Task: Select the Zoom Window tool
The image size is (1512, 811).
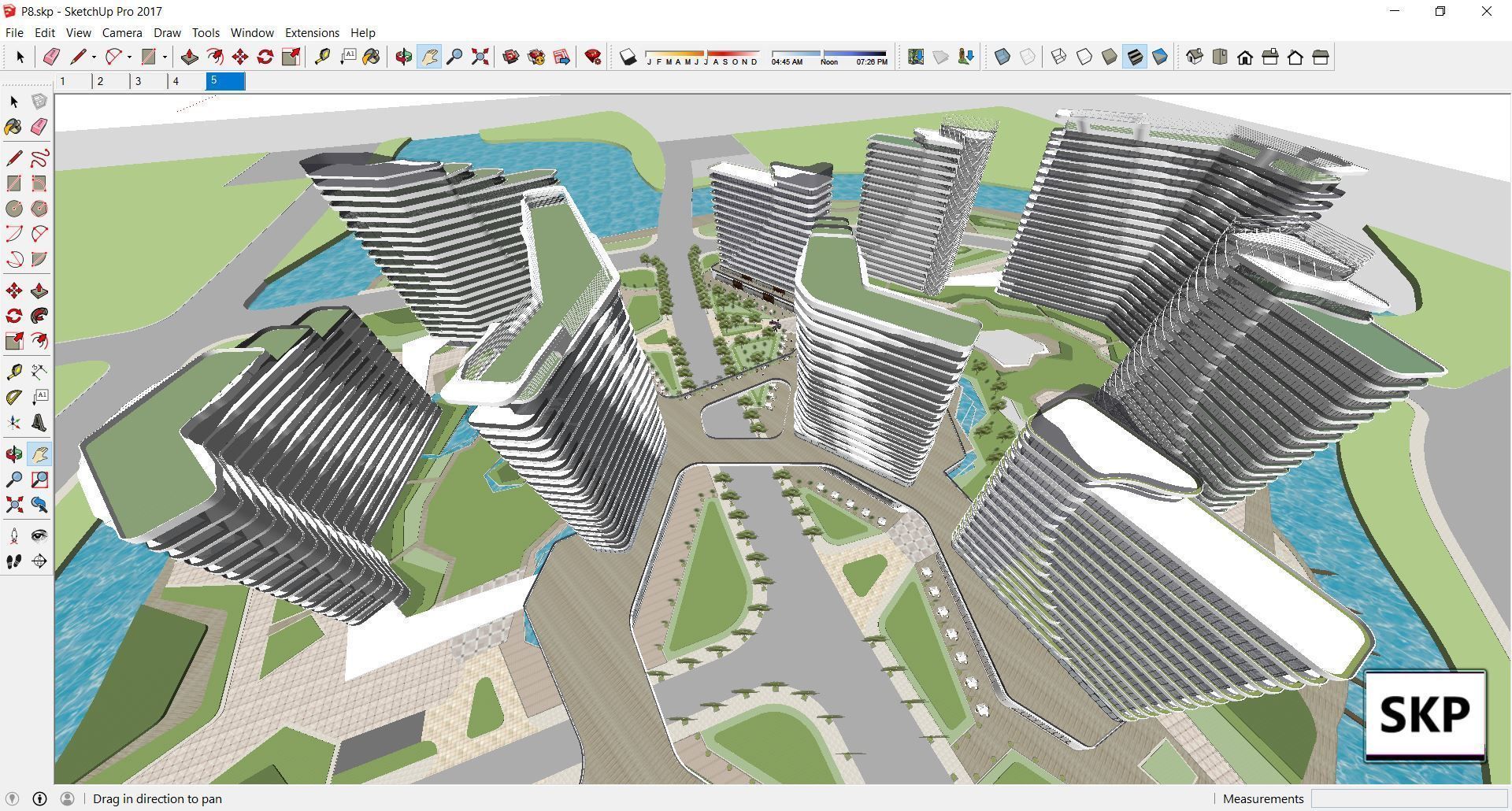Action: (x=39, y=480)
